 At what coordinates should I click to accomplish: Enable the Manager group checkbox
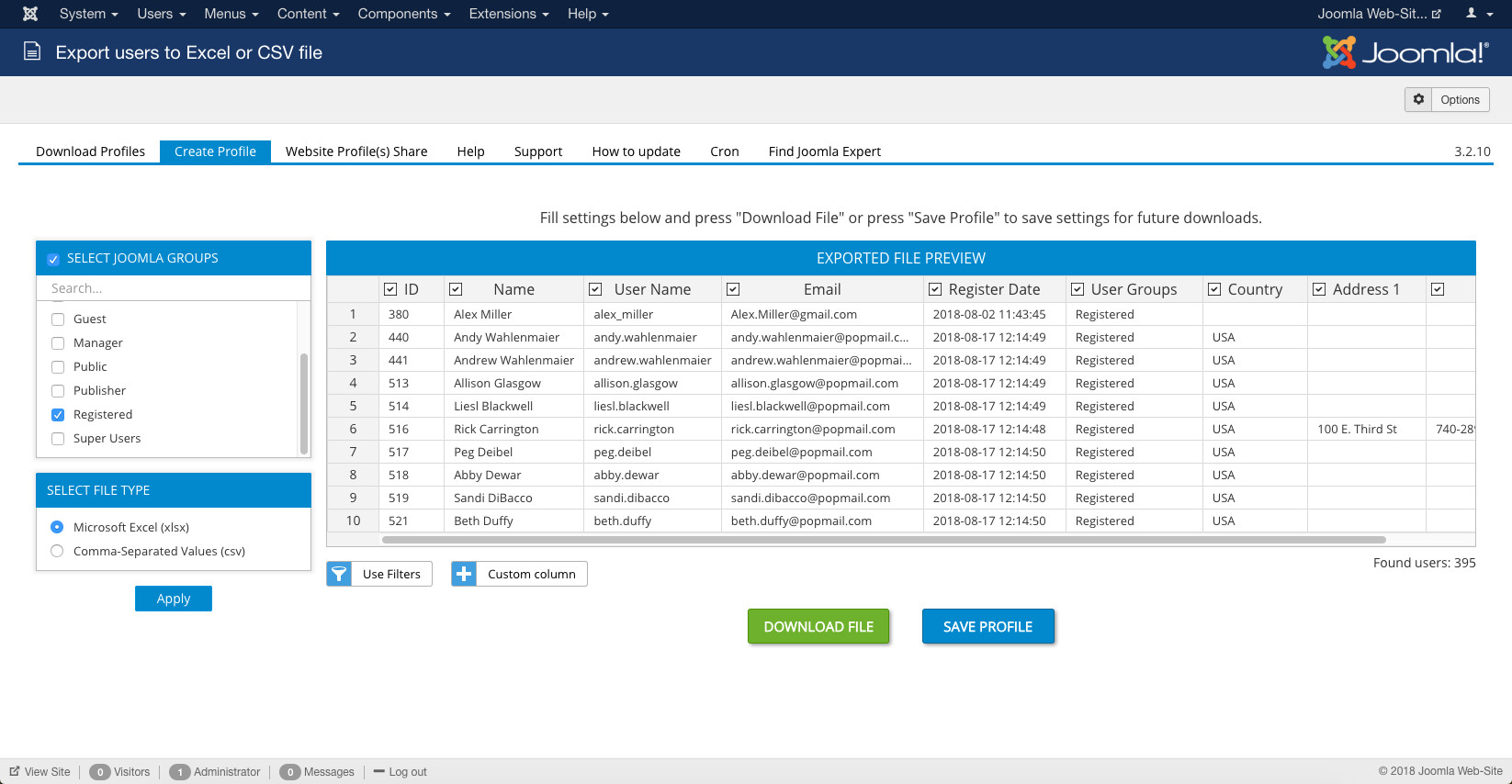click(58, 343)
